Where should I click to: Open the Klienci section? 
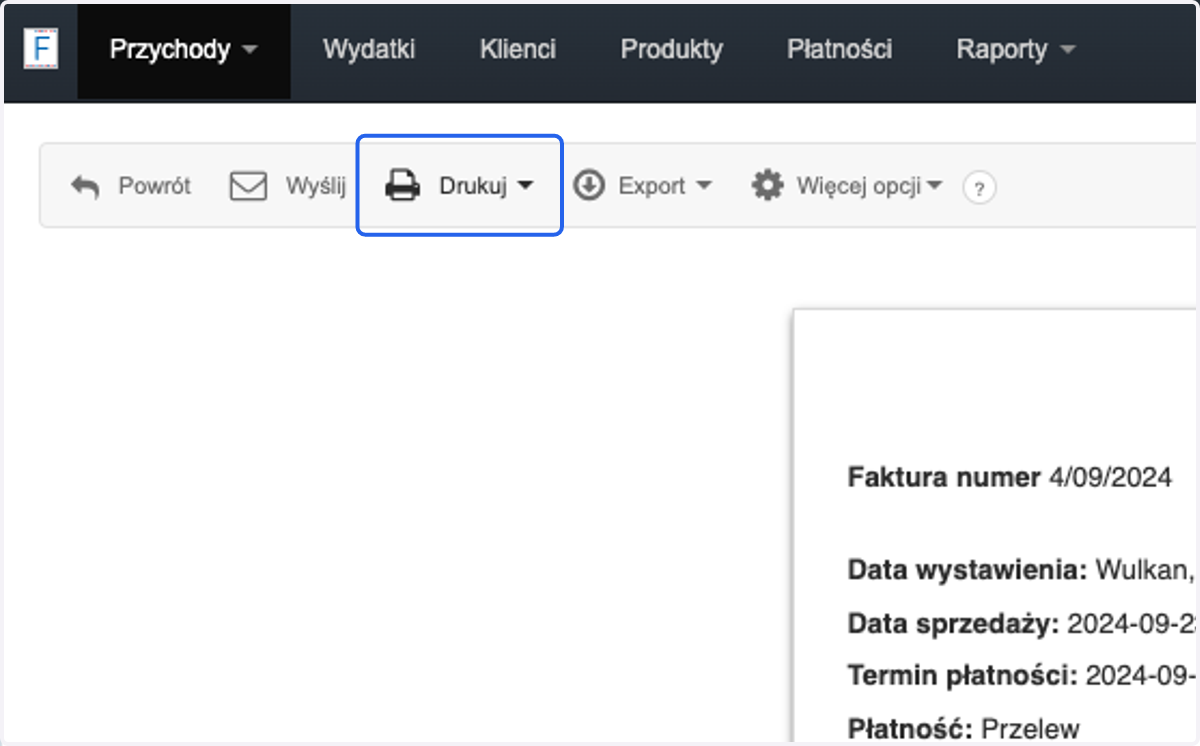518,50
